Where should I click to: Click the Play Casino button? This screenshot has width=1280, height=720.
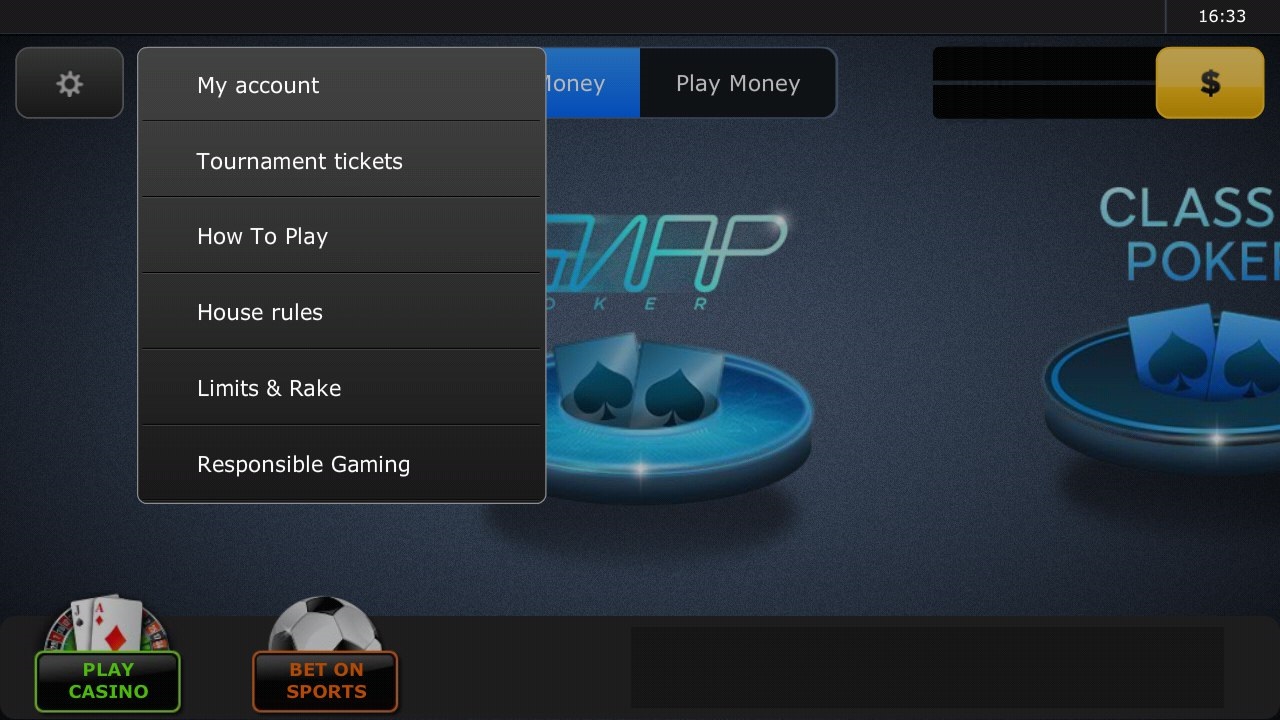pos(108,681)
